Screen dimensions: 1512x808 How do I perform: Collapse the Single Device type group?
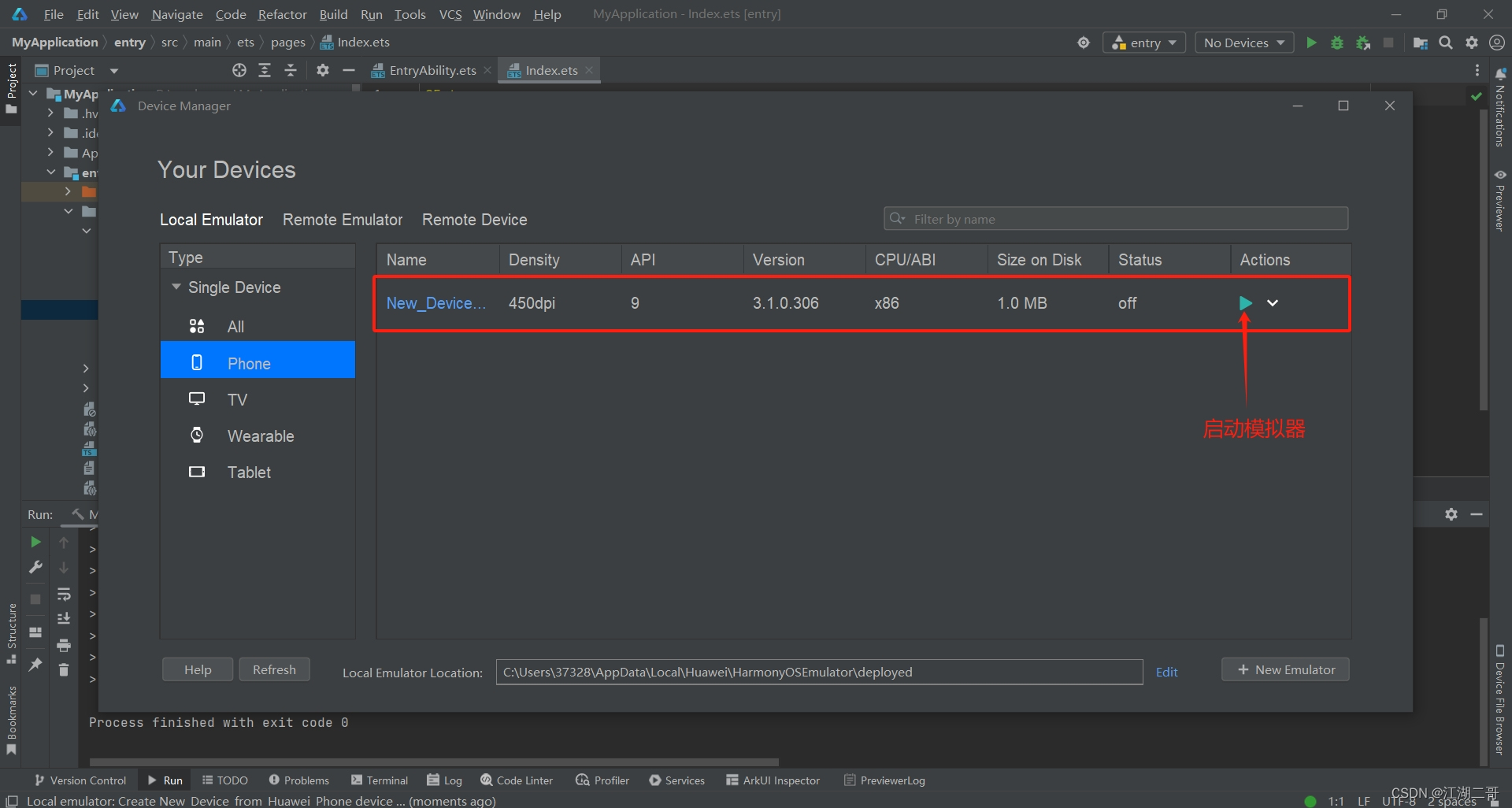(176, 287)
